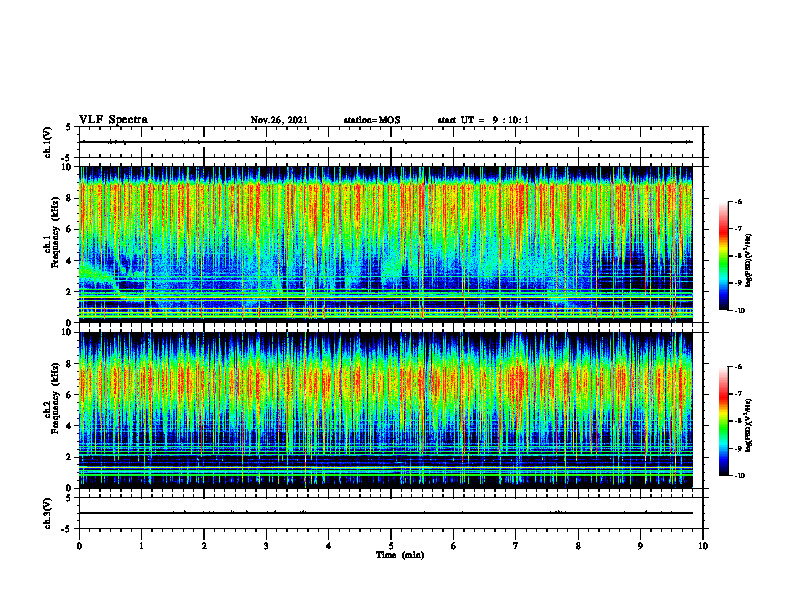The image size is (792, 612).
Task: Click the ch.1 'Frequency (kHz)' axis label
Action: coord(55,233)
